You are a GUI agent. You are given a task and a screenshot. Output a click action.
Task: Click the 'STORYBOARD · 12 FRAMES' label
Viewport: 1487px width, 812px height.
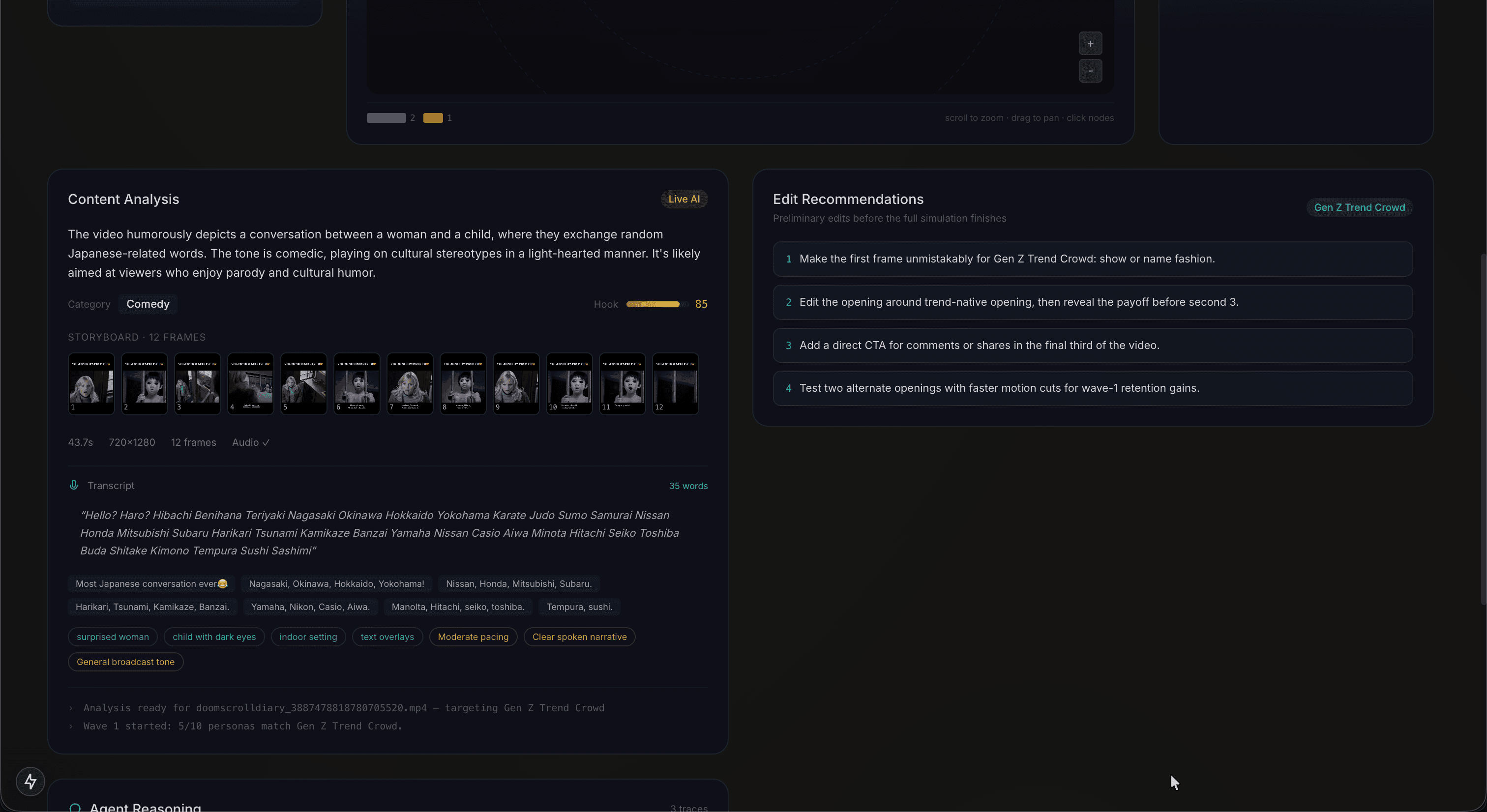pyautogui.click(x=137, y=337)
